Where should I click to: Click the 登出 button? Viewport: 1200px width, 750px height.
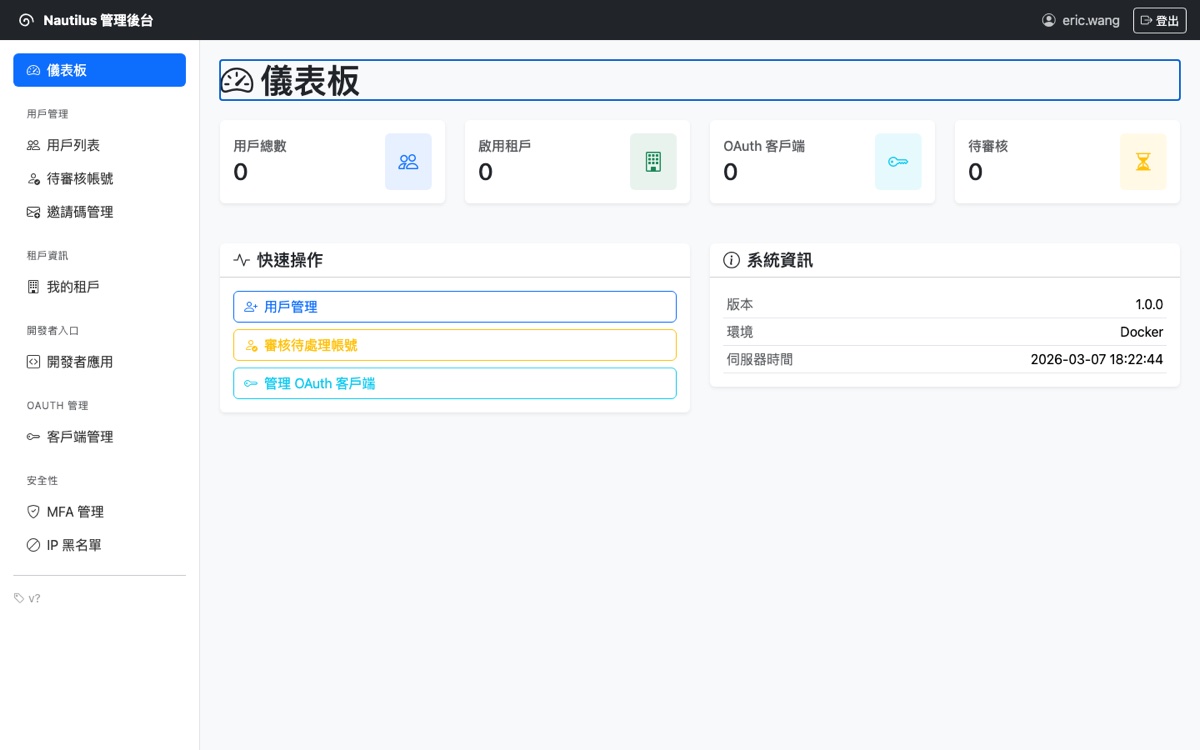click(1159, 20)
